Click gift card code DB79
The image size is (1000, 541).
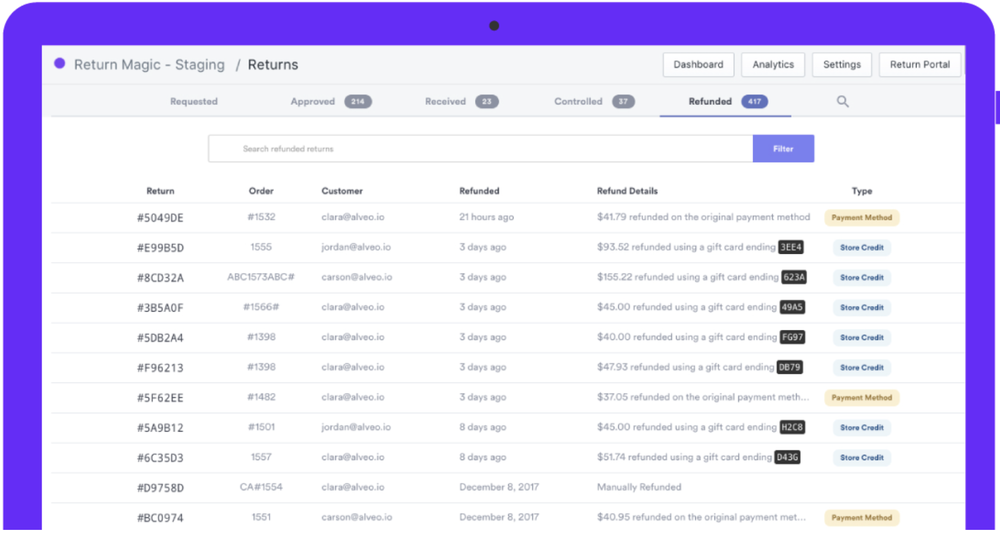click(790, 367)
